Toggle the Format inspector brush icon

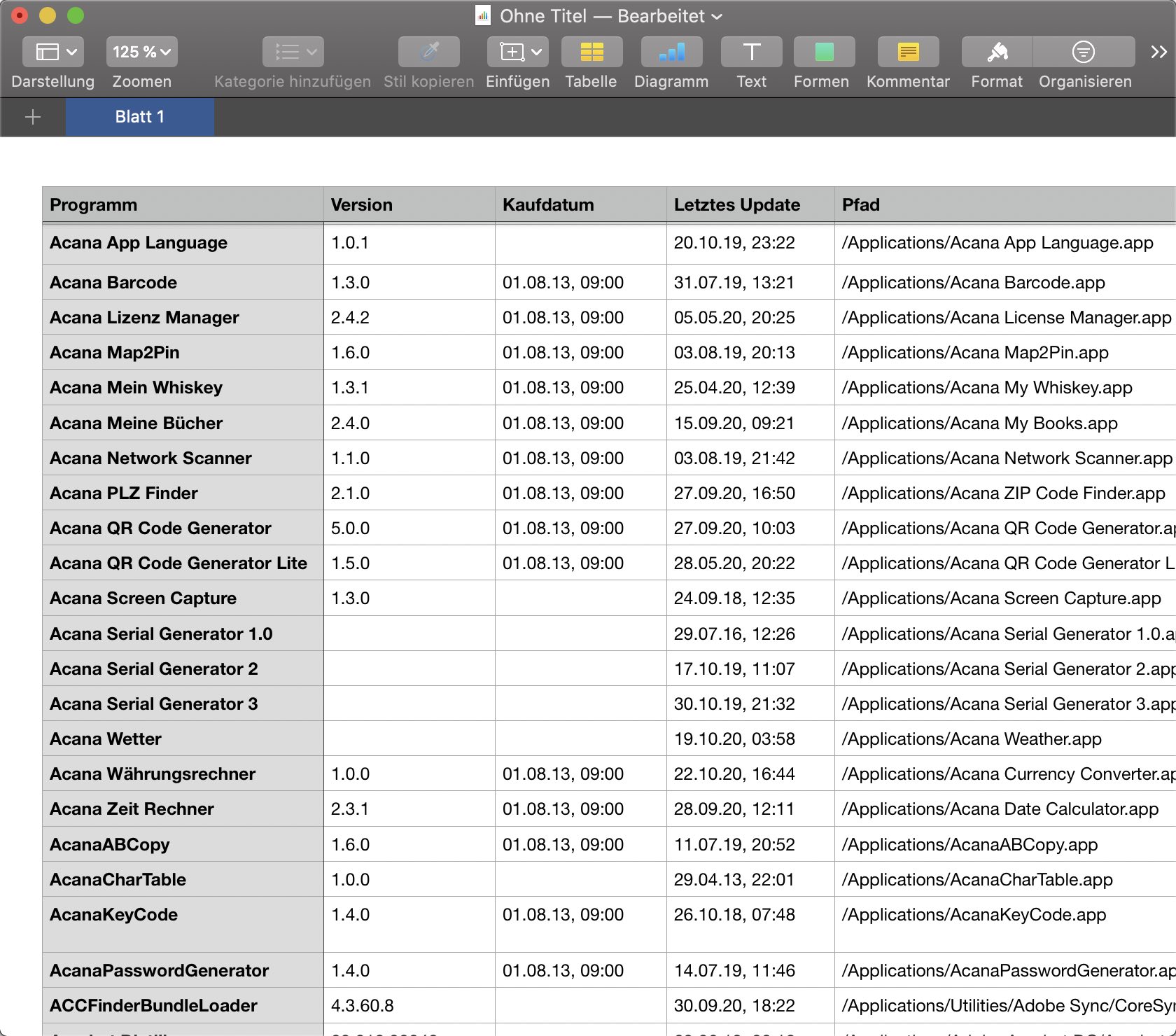997,52
